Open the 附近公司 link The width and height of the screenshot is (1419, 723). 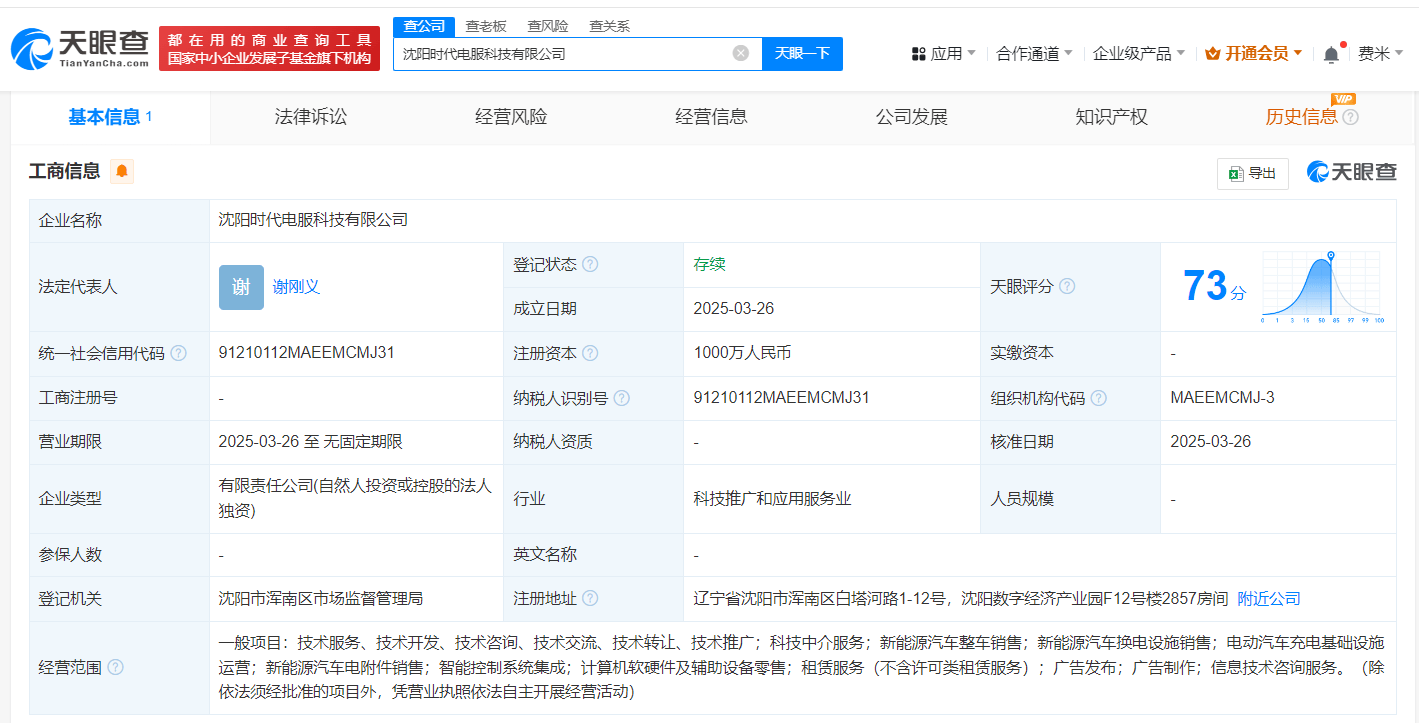[1269, 599]
